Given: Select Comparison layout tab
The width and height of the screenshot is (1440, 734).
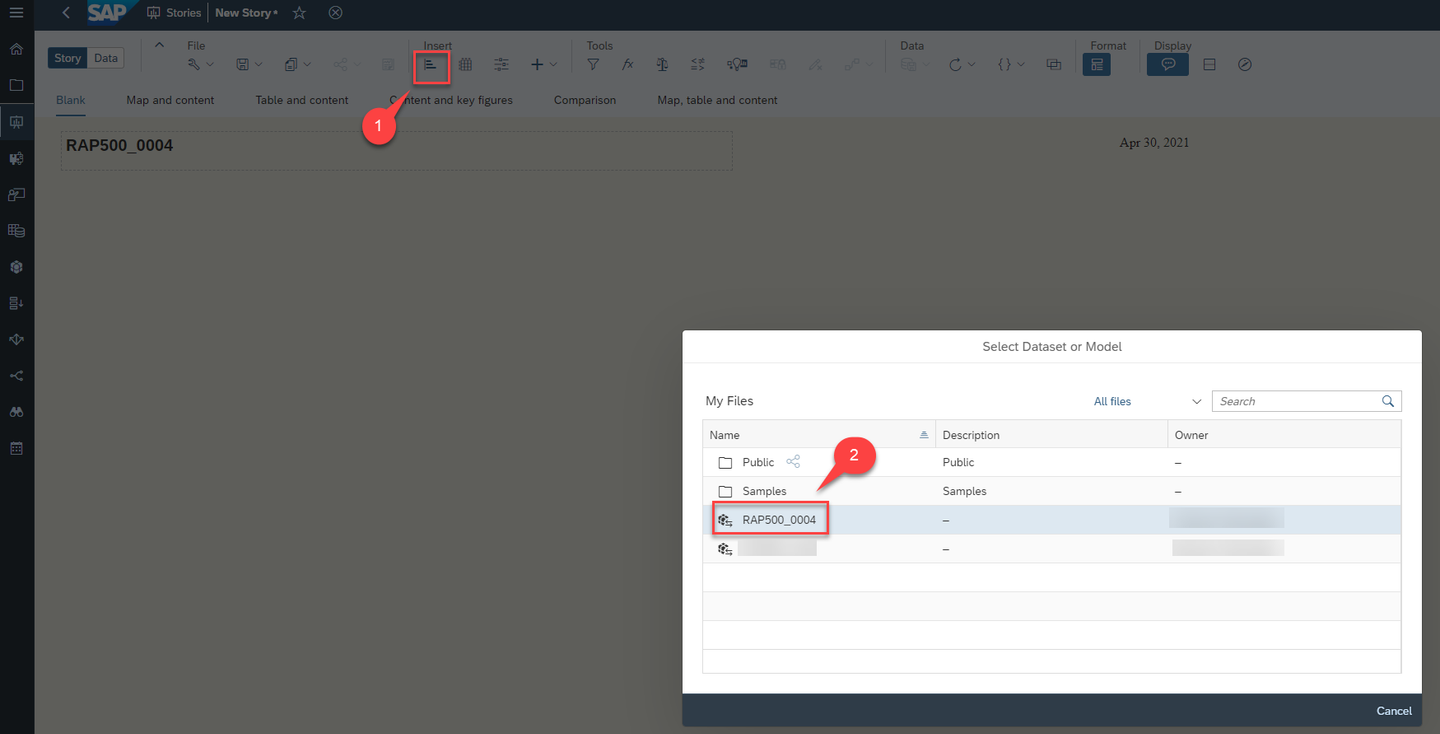Looking at the screenshot, I should tap(585, 100).
